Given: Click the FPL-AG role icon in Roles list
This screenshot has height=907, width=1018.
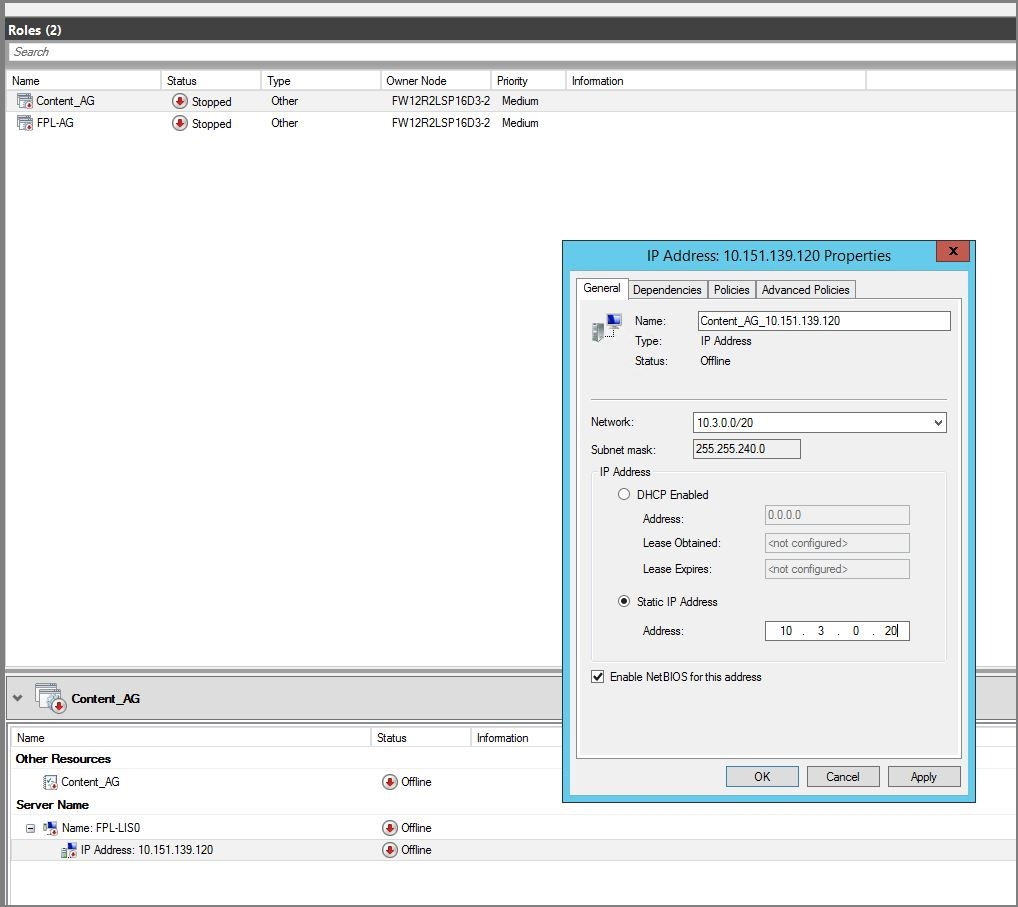Looking at the screenshot, I should coord(25,123).
